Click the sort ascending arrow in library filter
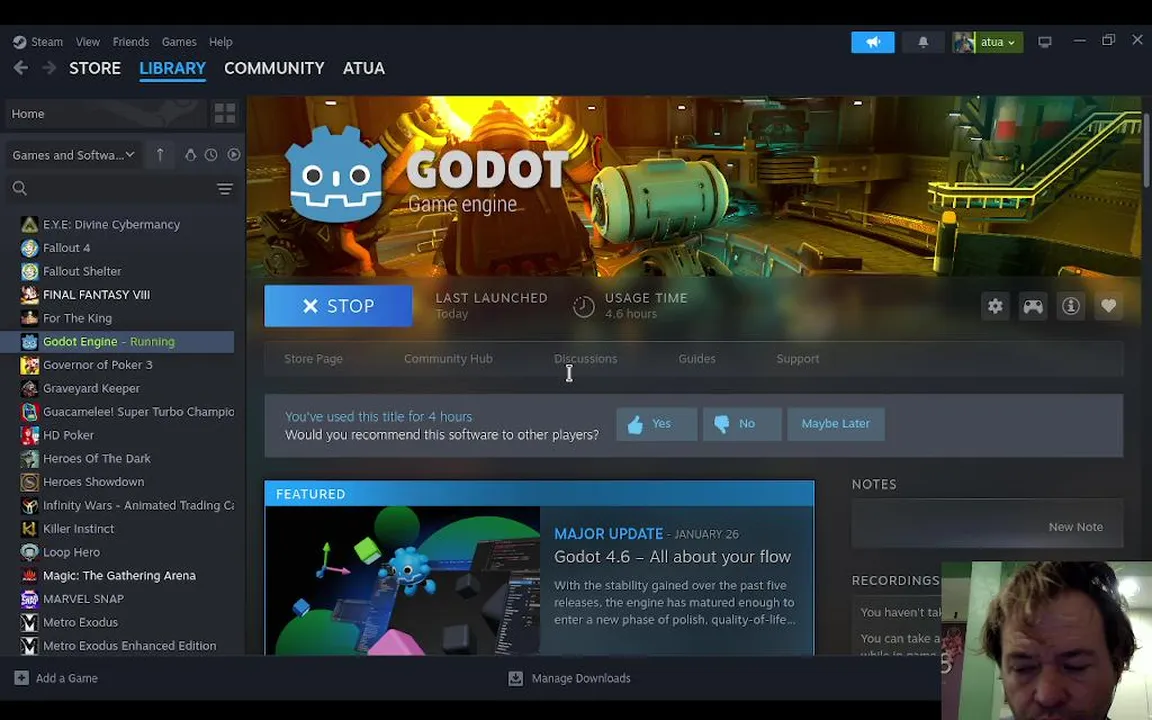This screenshot has width=1152, height=720. pyautogui.click(x=160, y=154)
